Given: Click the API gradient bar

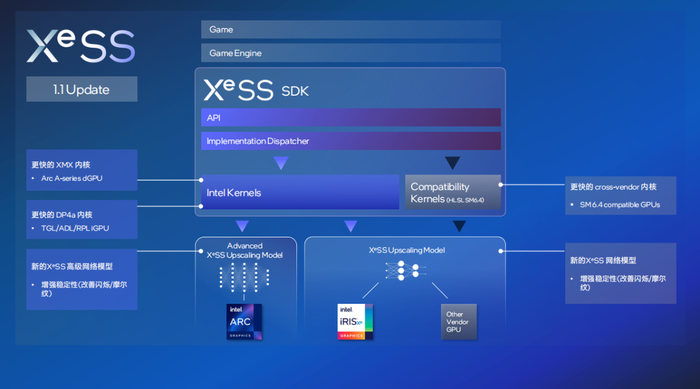Looking at the screenshot, I should [351, 117].
